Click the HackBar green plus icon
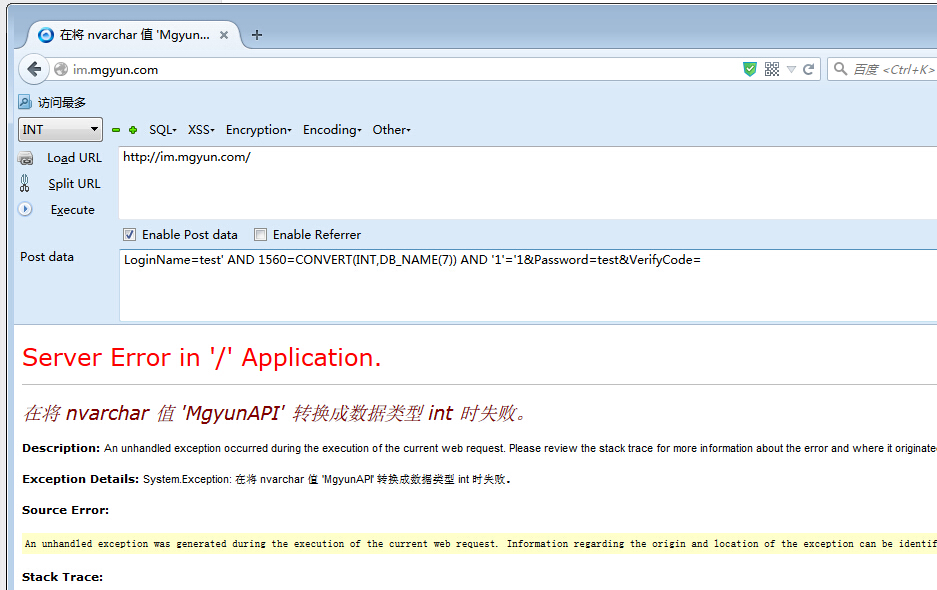 point(133,130)
